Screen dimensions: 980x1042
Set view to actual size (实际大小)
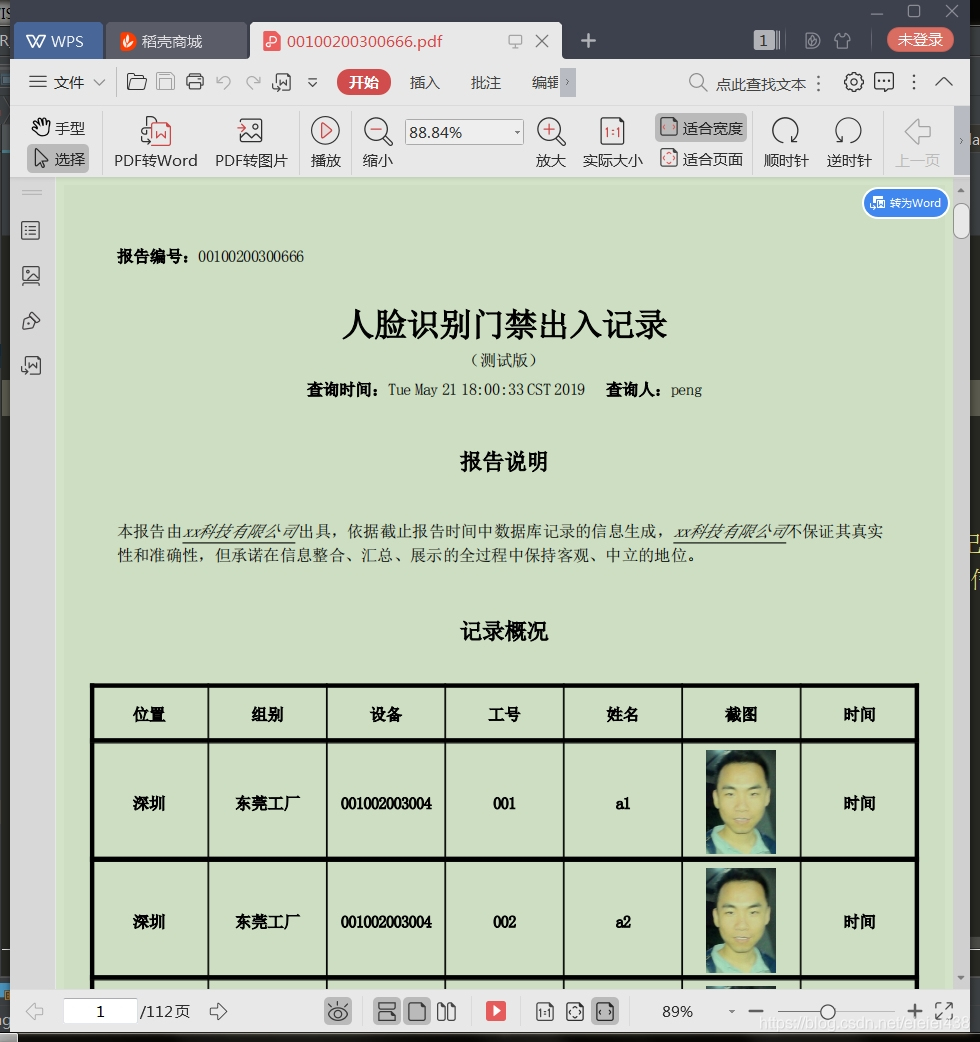pyautogui.click(x=612, y=142)
